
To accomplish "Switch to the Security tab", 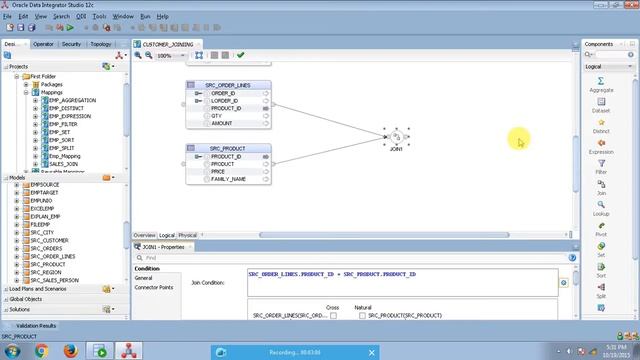I will 71,44.
